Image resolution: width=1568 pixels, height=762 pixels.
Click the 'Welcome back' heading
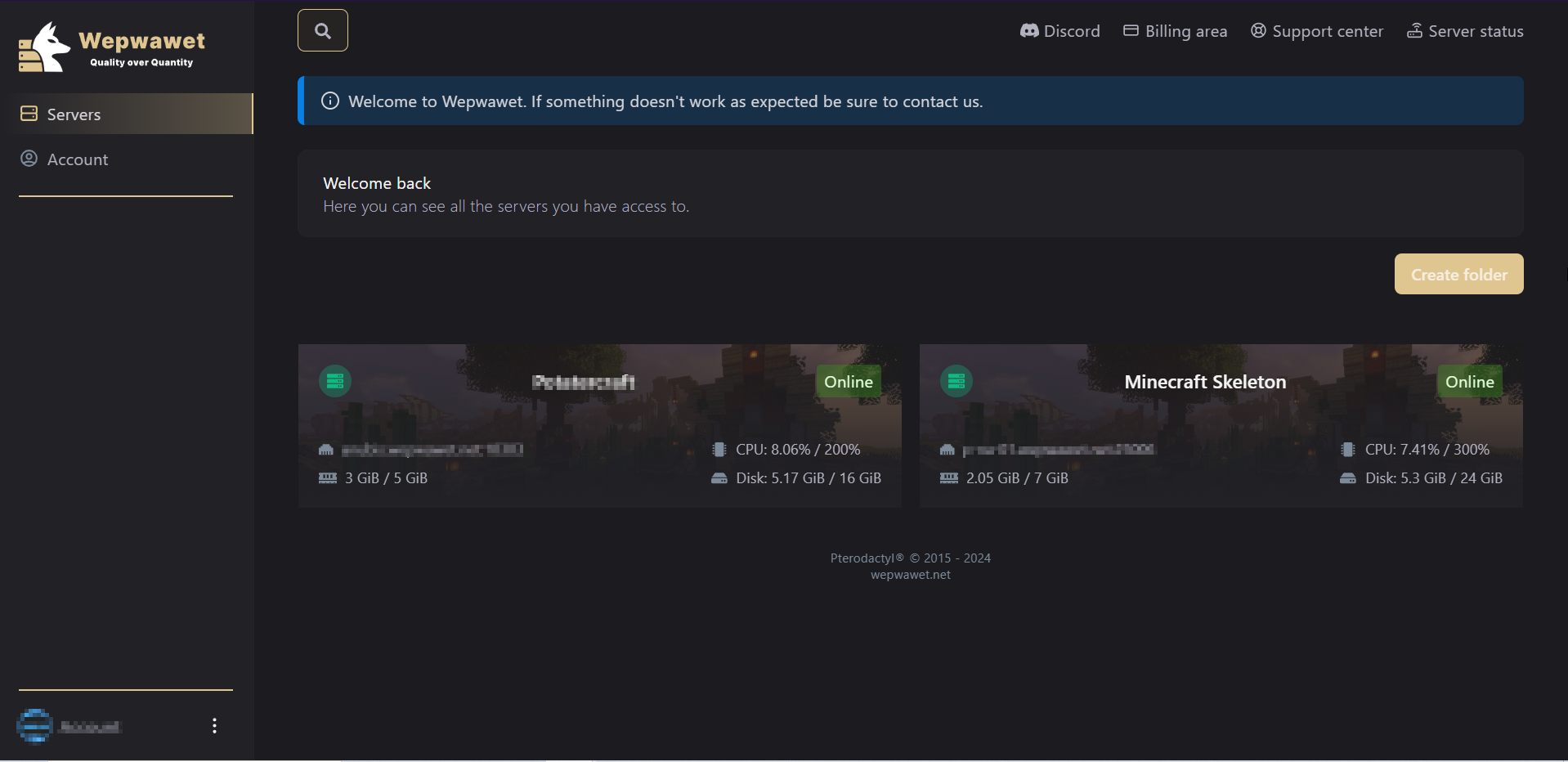pos(377,183)
